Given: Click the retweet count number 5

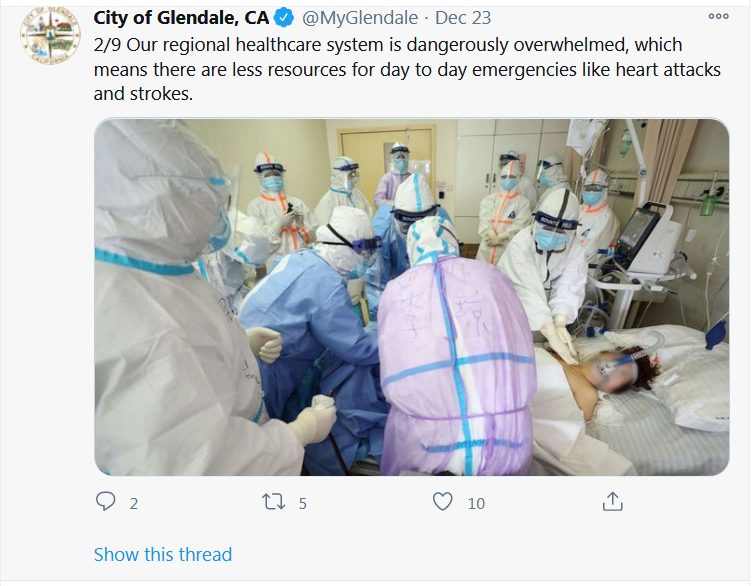Looking at the screenshot, I should 302,503.
